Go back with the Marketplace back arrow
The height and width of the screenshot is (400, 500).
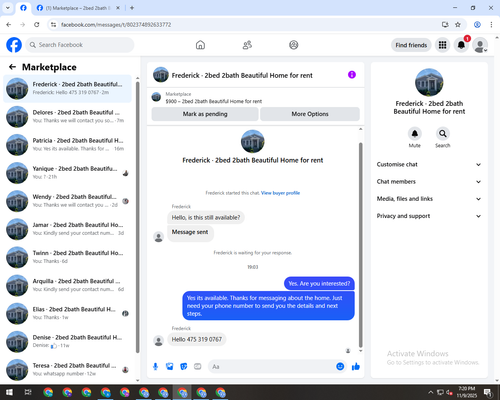(12, 67)
